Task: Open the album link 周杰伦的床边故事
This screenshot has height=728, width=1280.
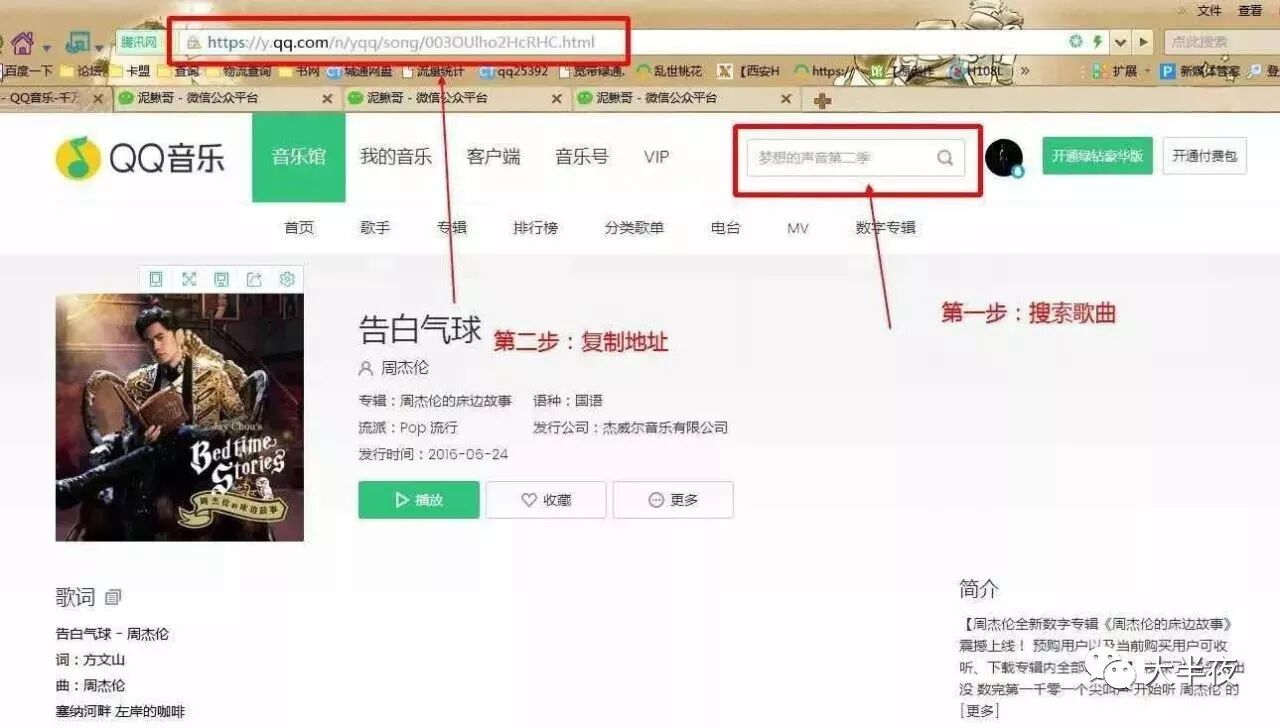Action: coord(456,401)
